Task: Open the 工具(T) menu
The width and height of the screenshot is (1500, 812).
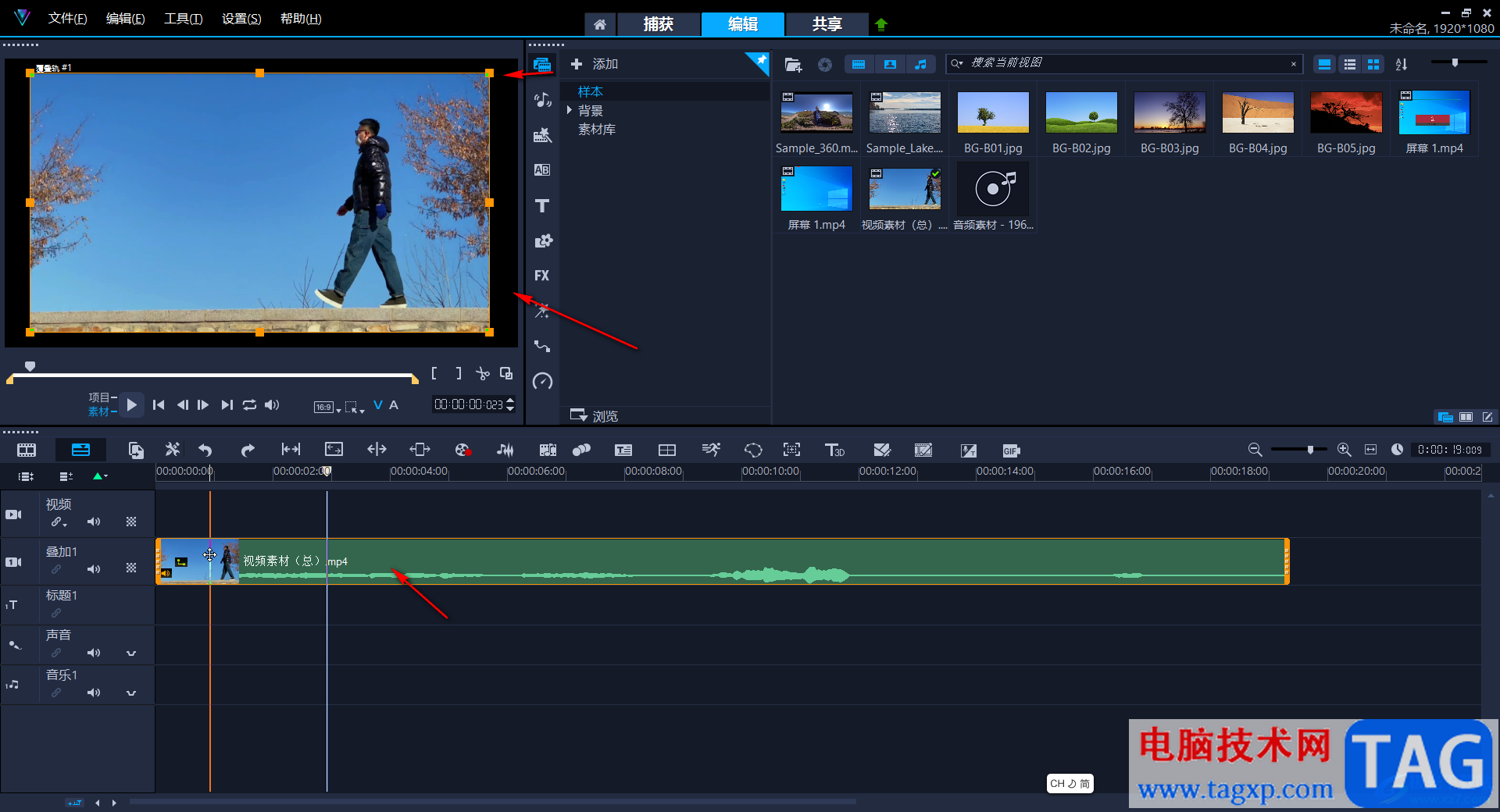Action: tap(184, 19)
